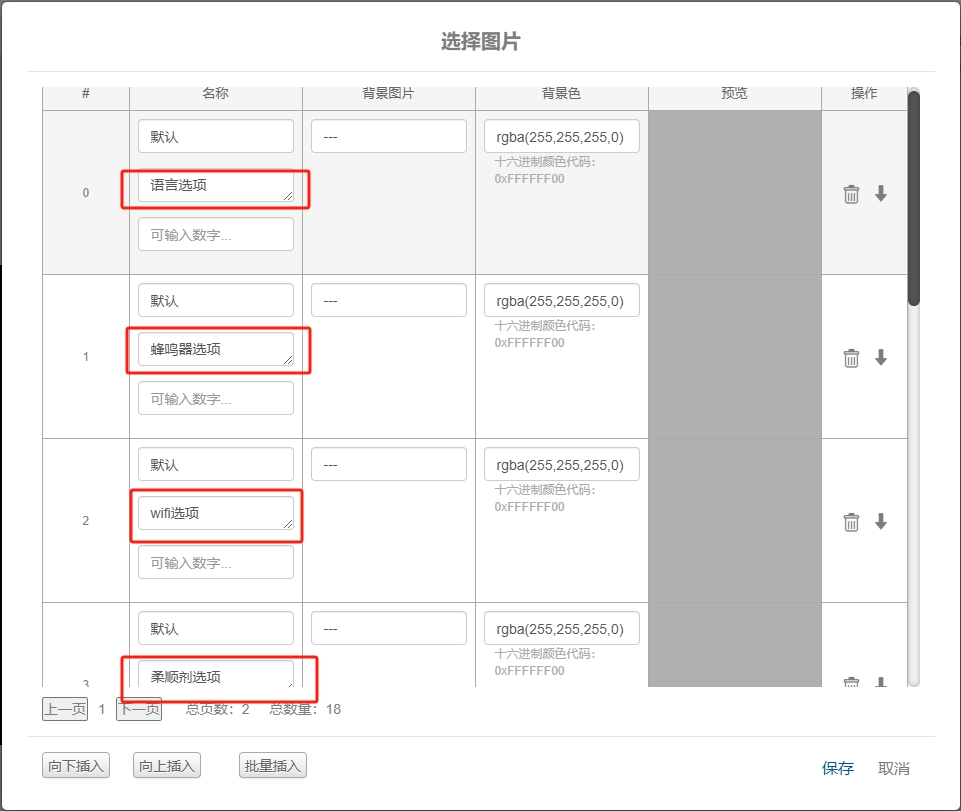Delete row 0 with the trash icon
Screen dimensions: 961x811
[x=851, y=194]
